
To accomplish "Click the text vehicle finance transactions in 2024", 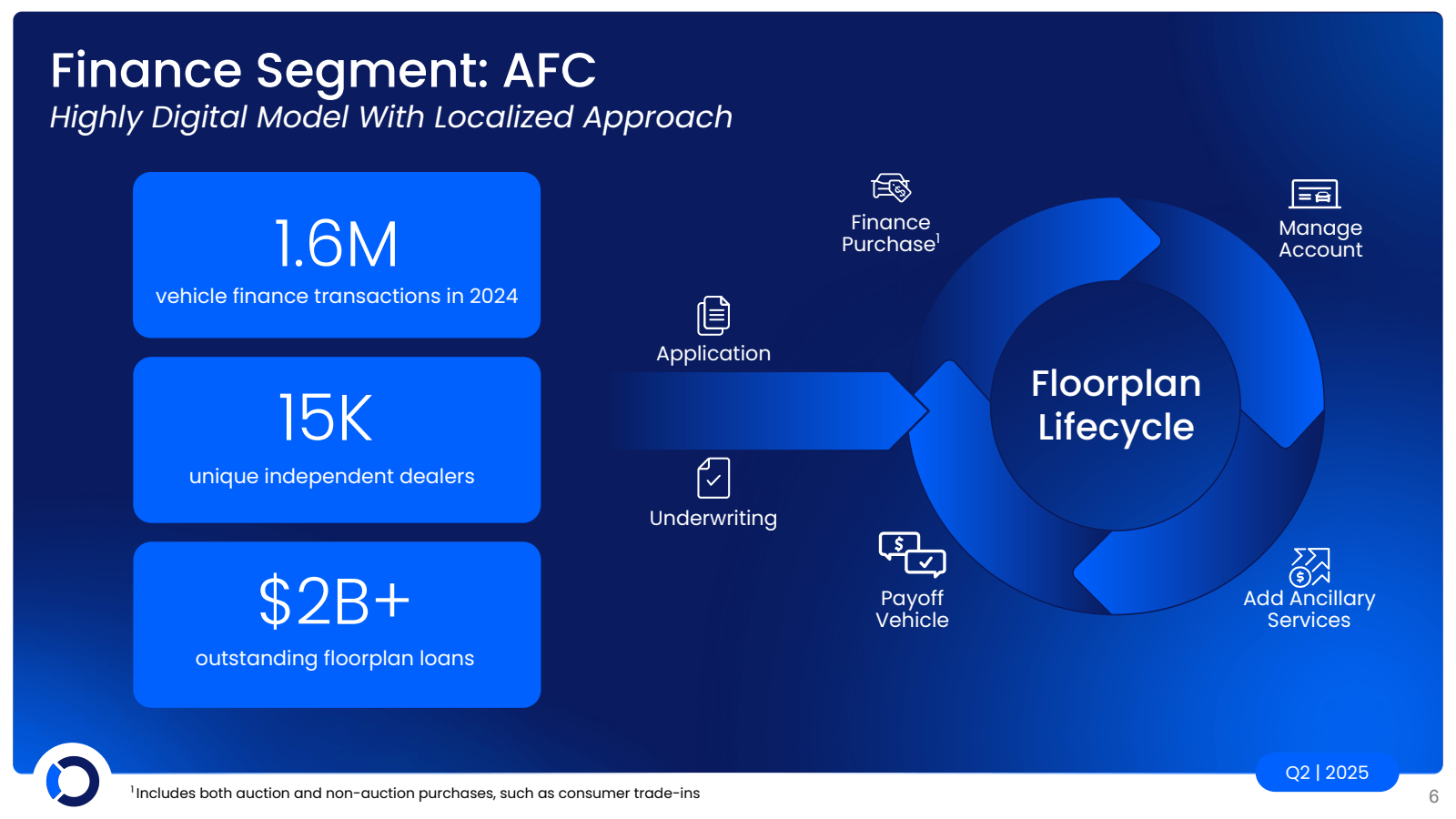I will coord(337,297).
